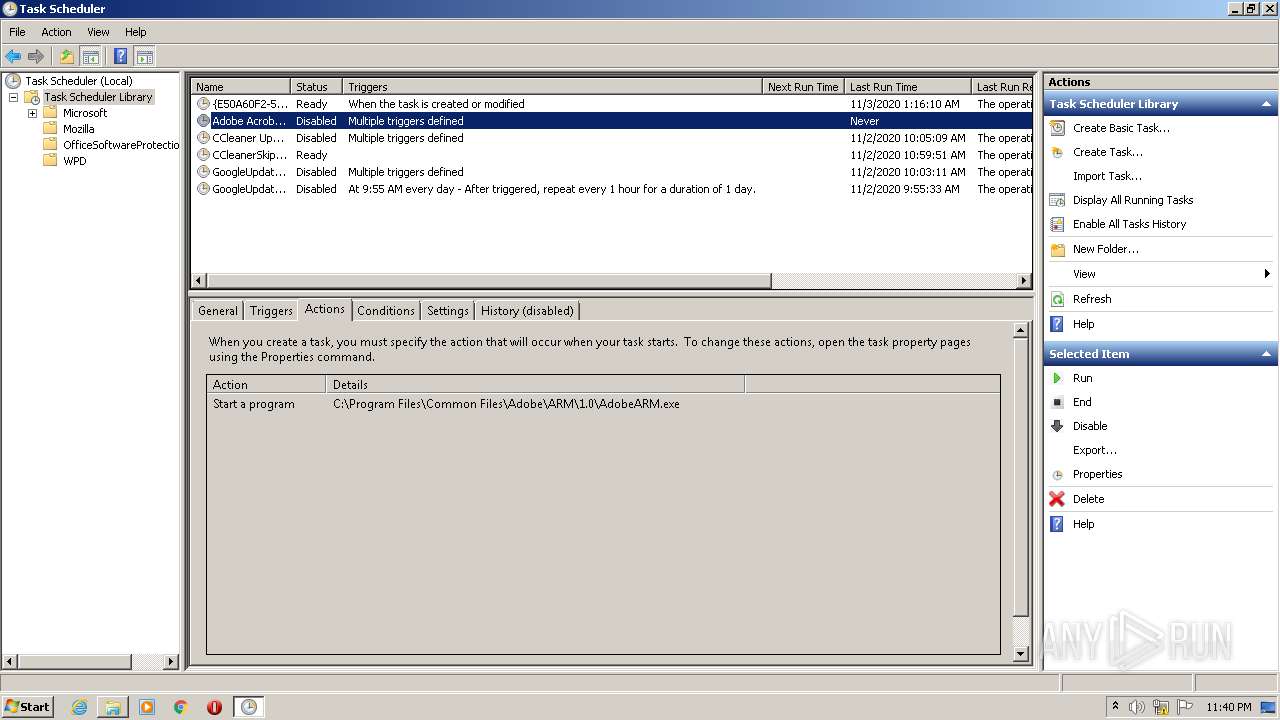Expand the View submenu arrow
1280x720 pixels.
[1267, 274]
